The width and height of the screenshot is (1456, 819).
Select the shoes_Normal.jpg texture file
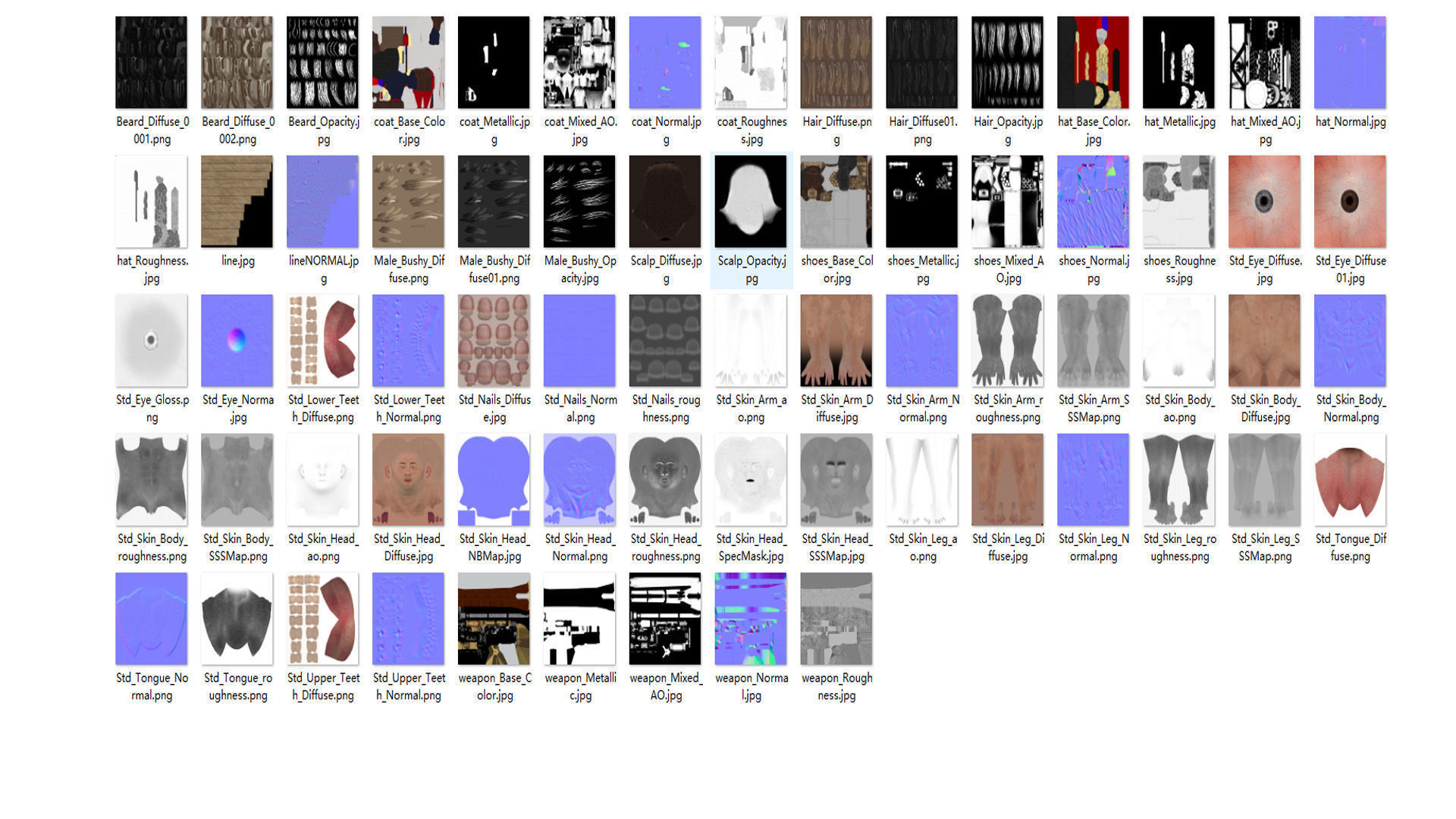[1093, 202]
